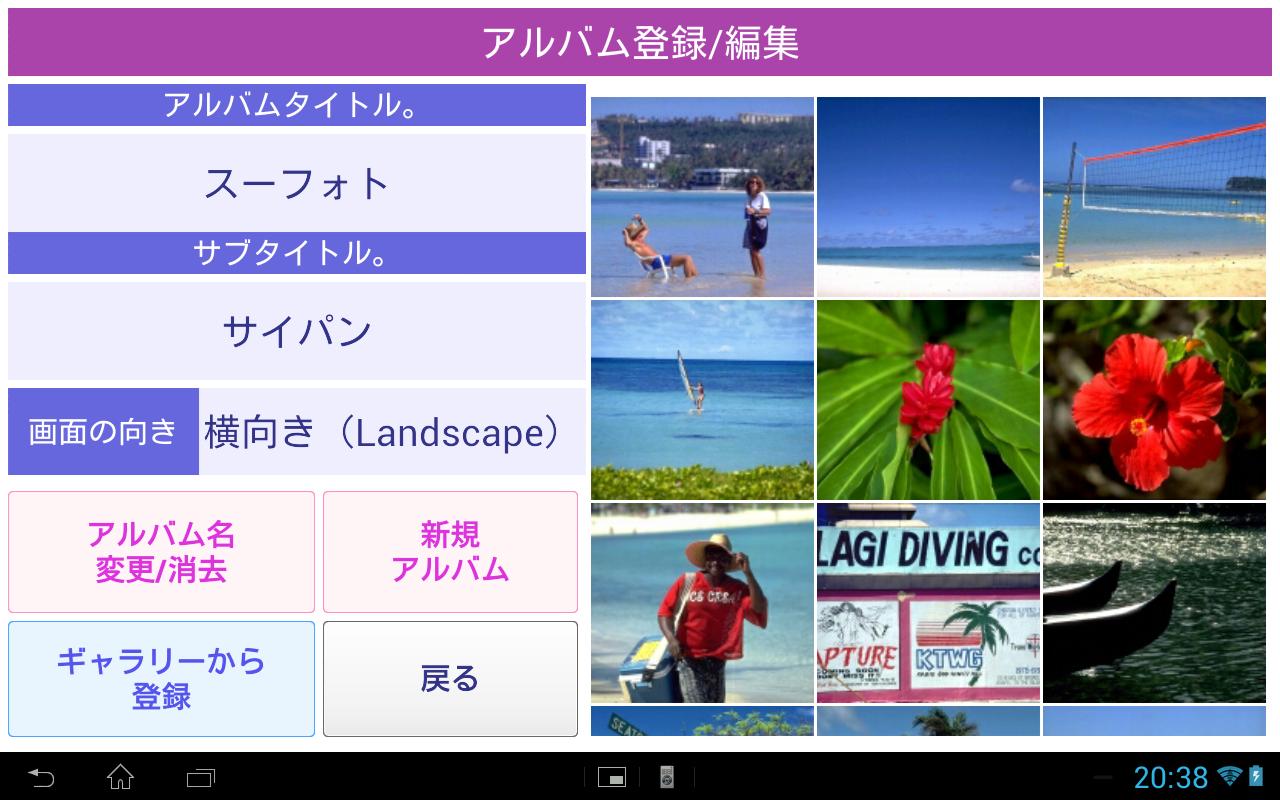Image resolution: width=1280 pixels, height=800 pixels.
Task: Open the Wi-Fi status icon
Action: tap(1230, 776)
